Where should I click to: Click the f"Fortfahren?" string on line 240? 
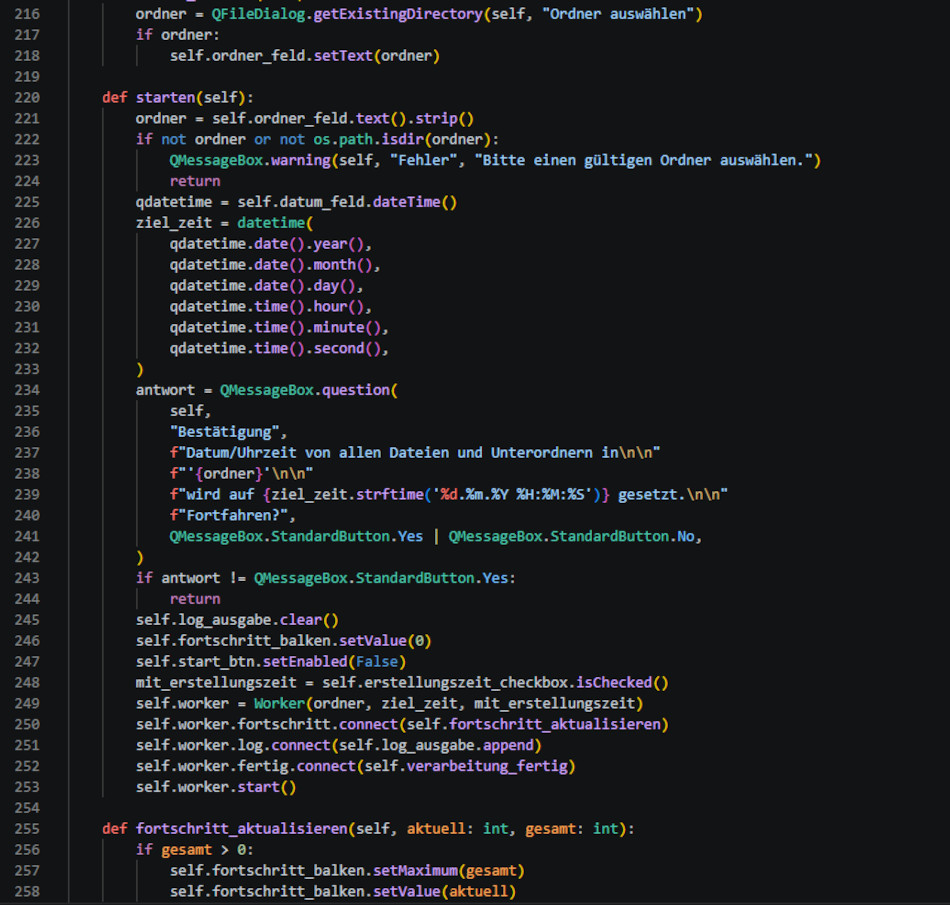tap(228, 515)
